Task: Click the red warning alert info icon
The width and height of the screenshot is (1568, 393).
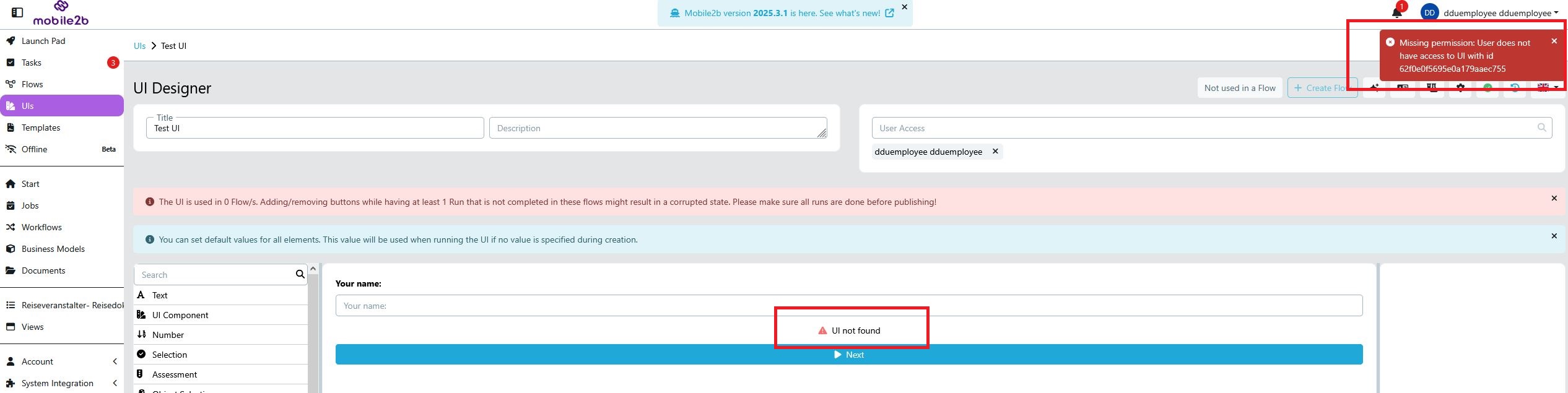Action: pos(149,202)
